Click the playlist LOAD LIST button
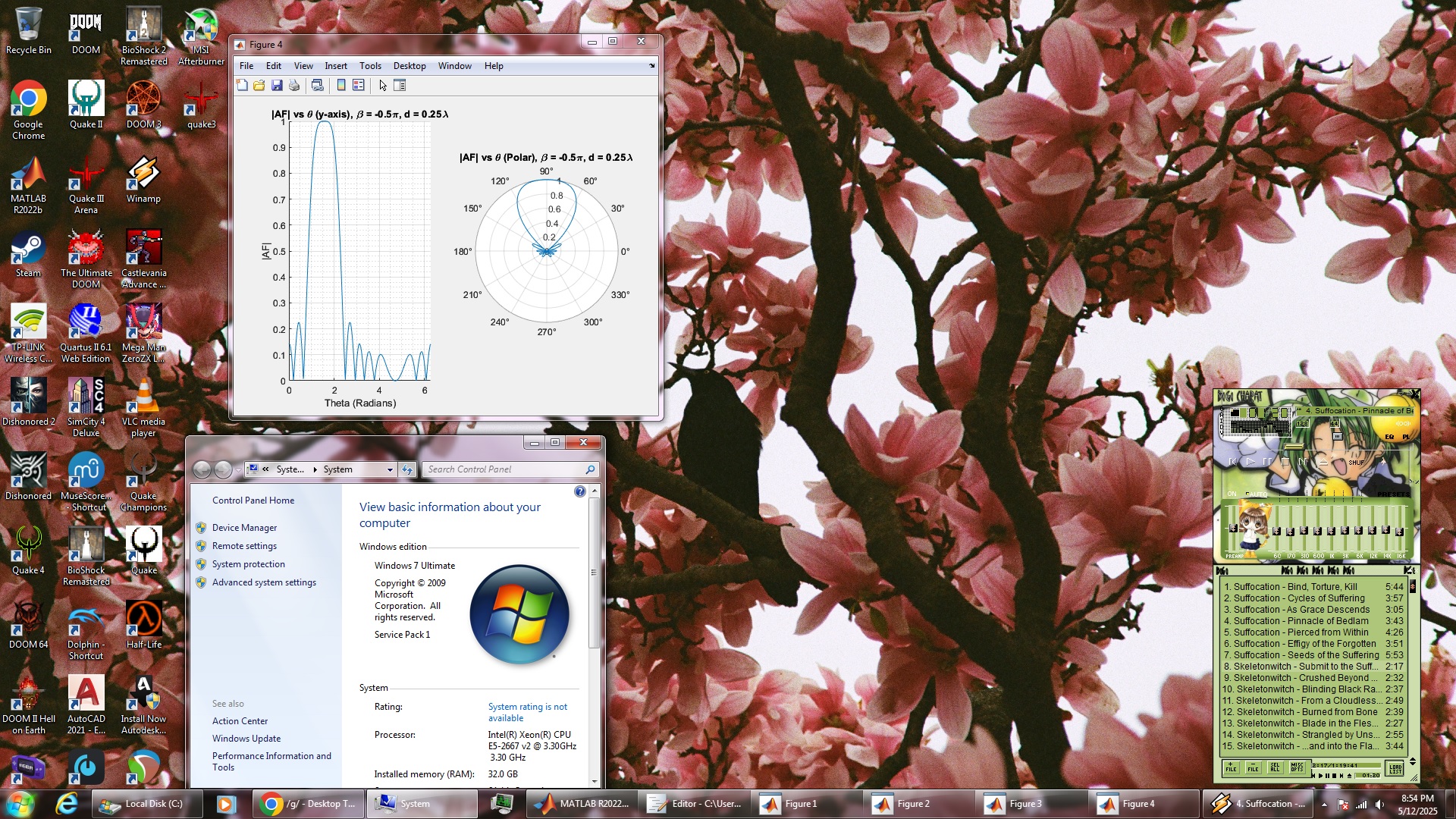Screen dimensions: 1456x819 coord(1395,769)
